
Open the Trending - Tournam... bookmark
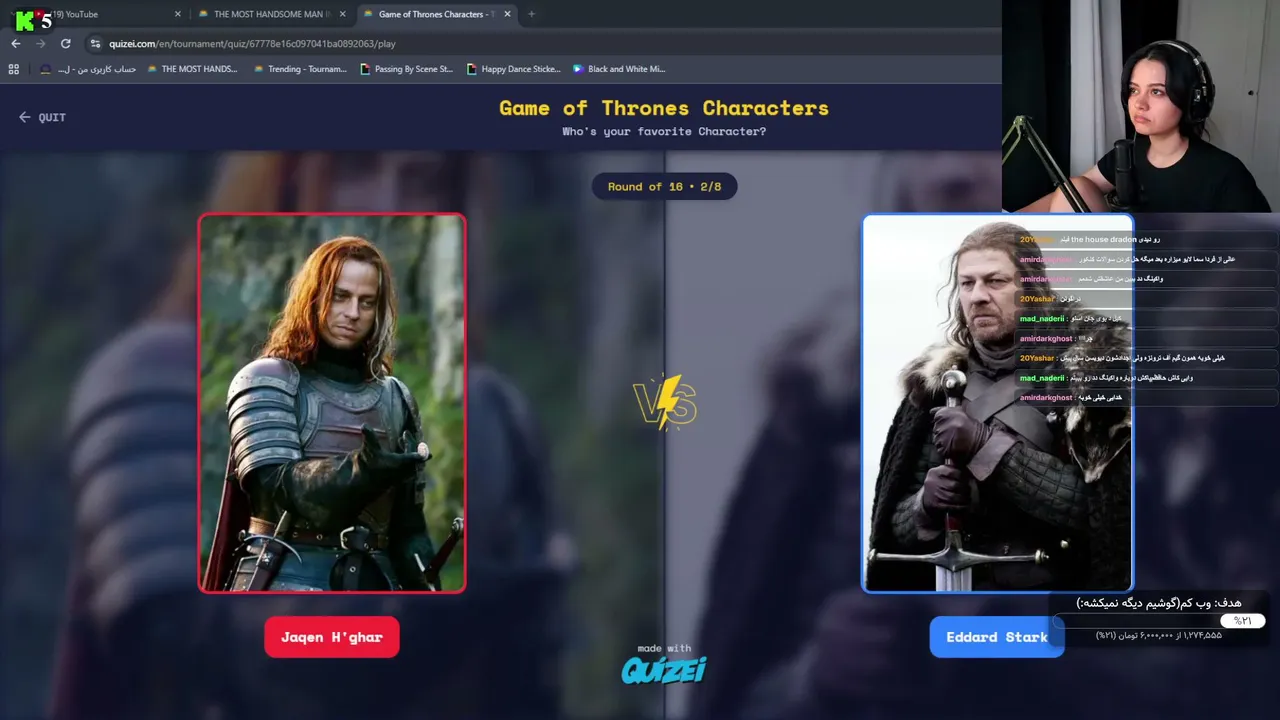[300, 69]
